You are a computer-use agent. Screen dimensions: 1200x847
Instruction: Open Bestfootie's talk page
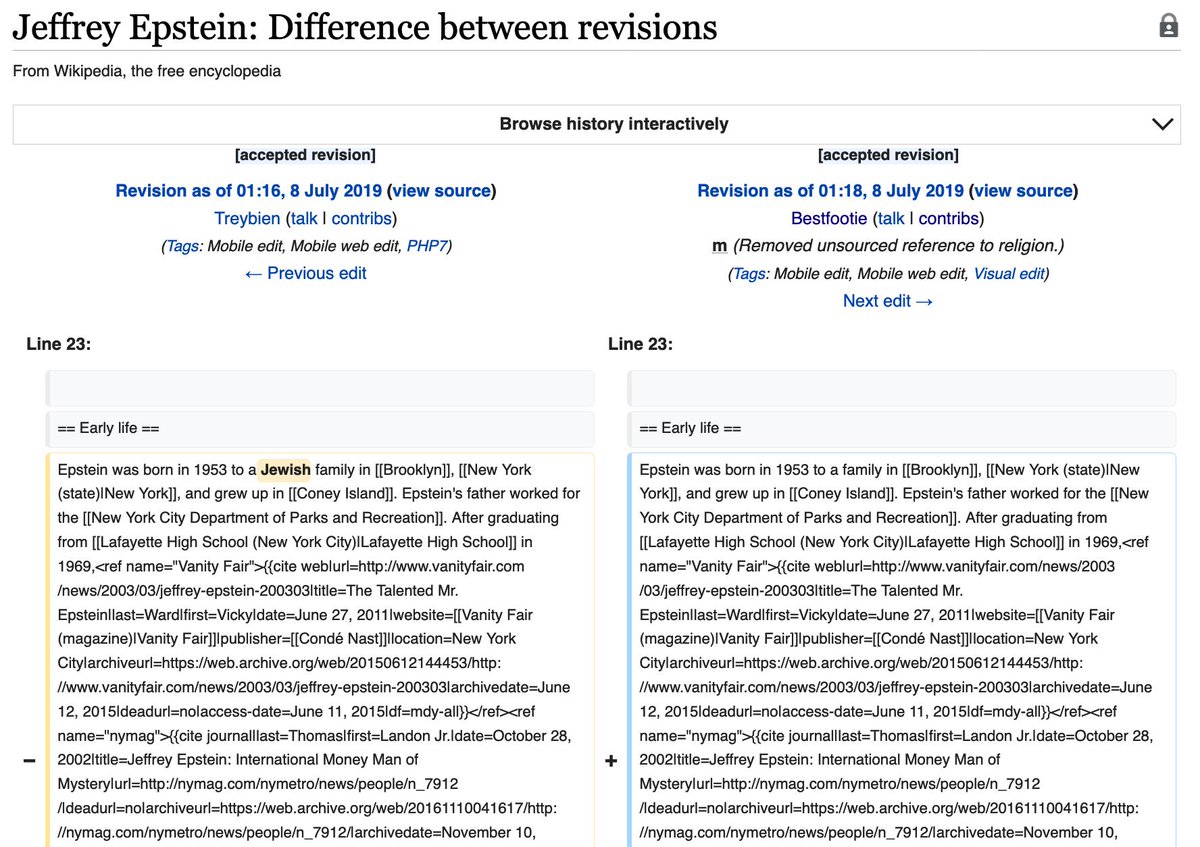coord(891,218)
